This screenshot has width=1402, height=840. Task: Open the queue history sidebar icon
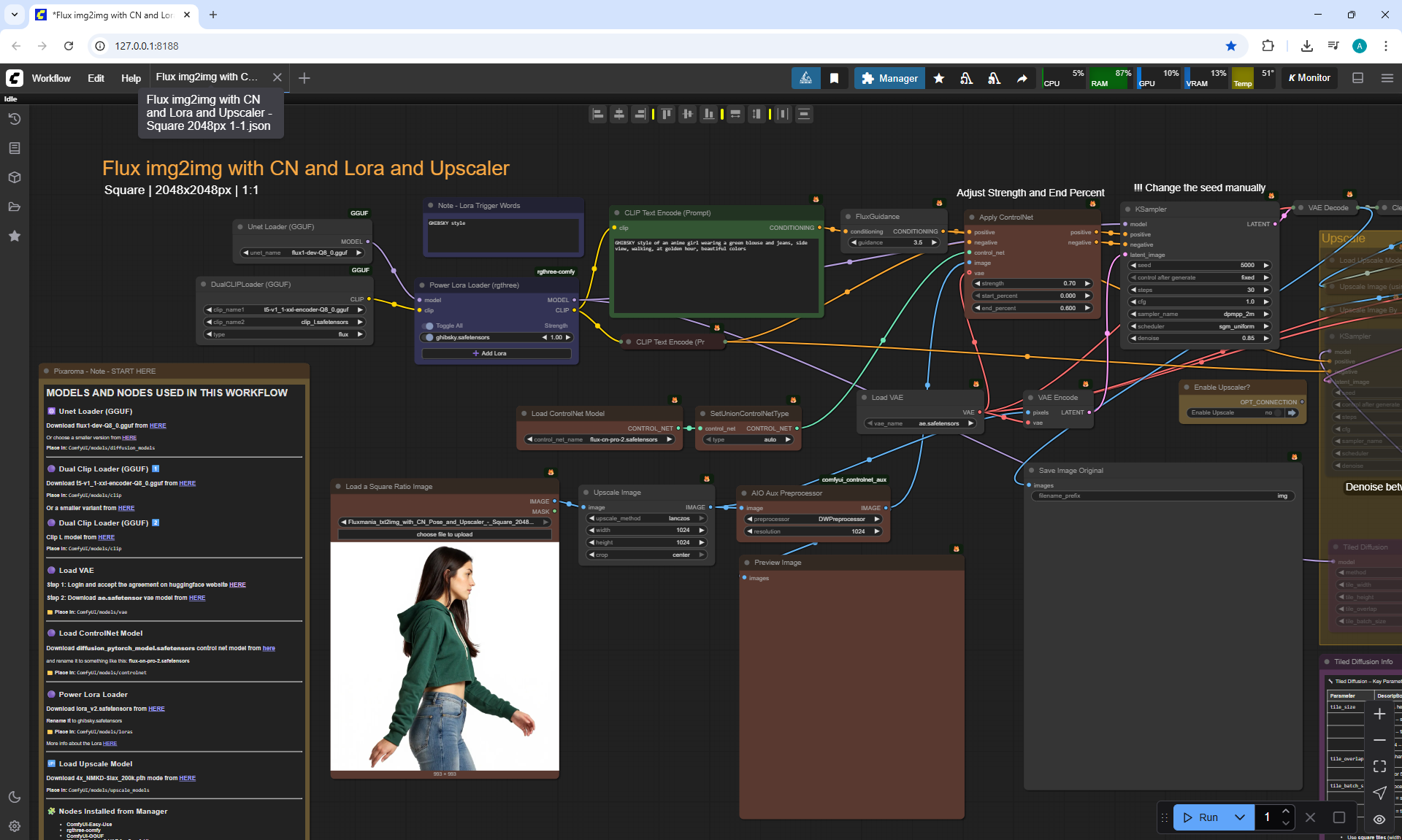15,119
